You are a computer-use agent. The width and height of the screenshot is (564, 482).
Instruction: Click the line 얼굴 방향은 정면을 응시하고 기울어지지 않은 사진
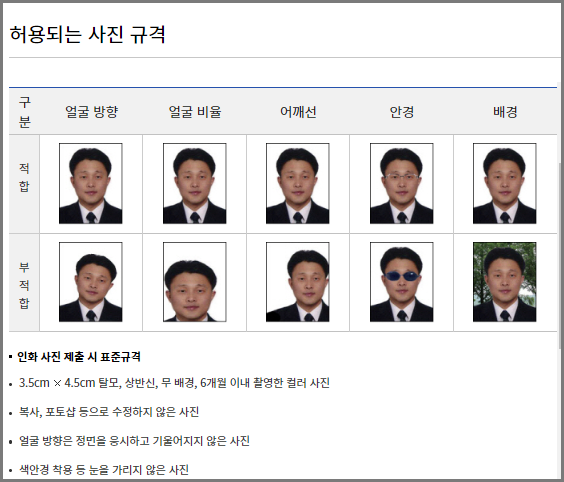pos(134,441)
